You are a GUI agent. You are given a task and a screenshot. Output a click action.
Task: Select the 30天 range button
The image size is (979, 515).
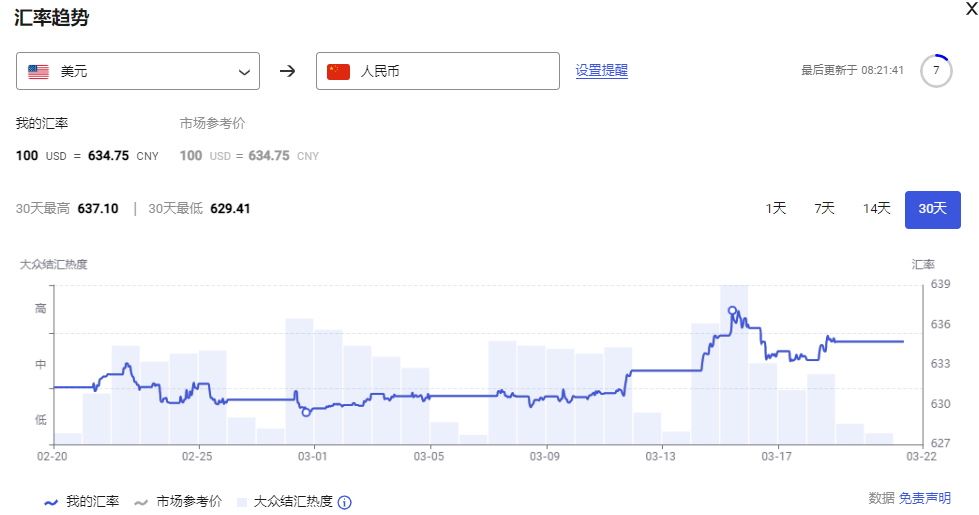pyautogui.click(x=932, y=210)
